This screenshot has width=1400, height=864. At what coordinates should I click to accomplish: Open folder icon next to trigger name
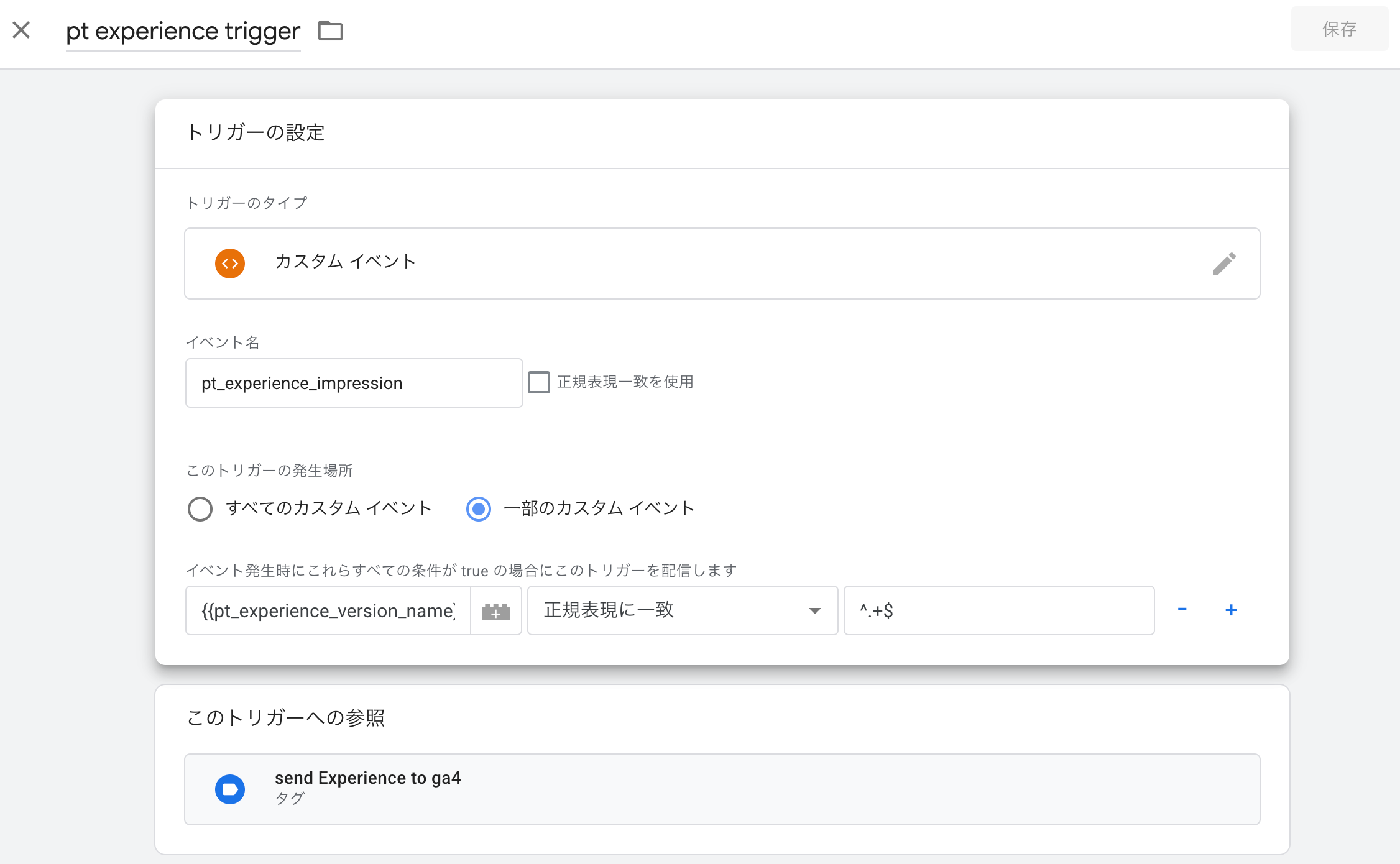[x=330, y=30]
